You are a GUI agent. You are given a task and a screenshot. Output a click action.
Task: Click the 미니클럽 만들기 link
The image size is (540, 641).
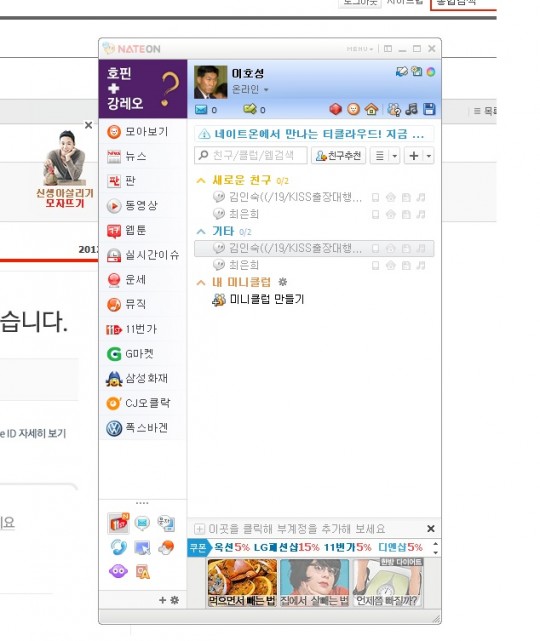point(267,299)
